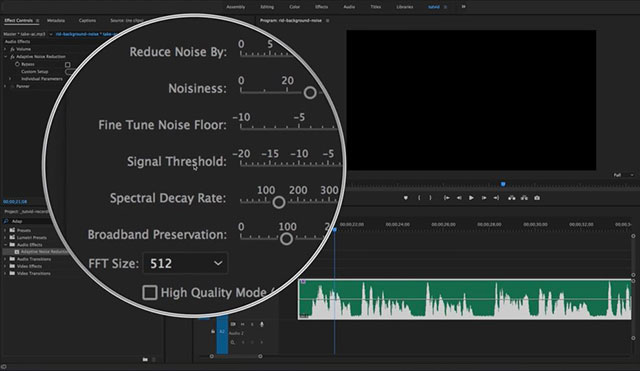
Task: Click the voice-over record microphone icon
Action: point(262,324)
